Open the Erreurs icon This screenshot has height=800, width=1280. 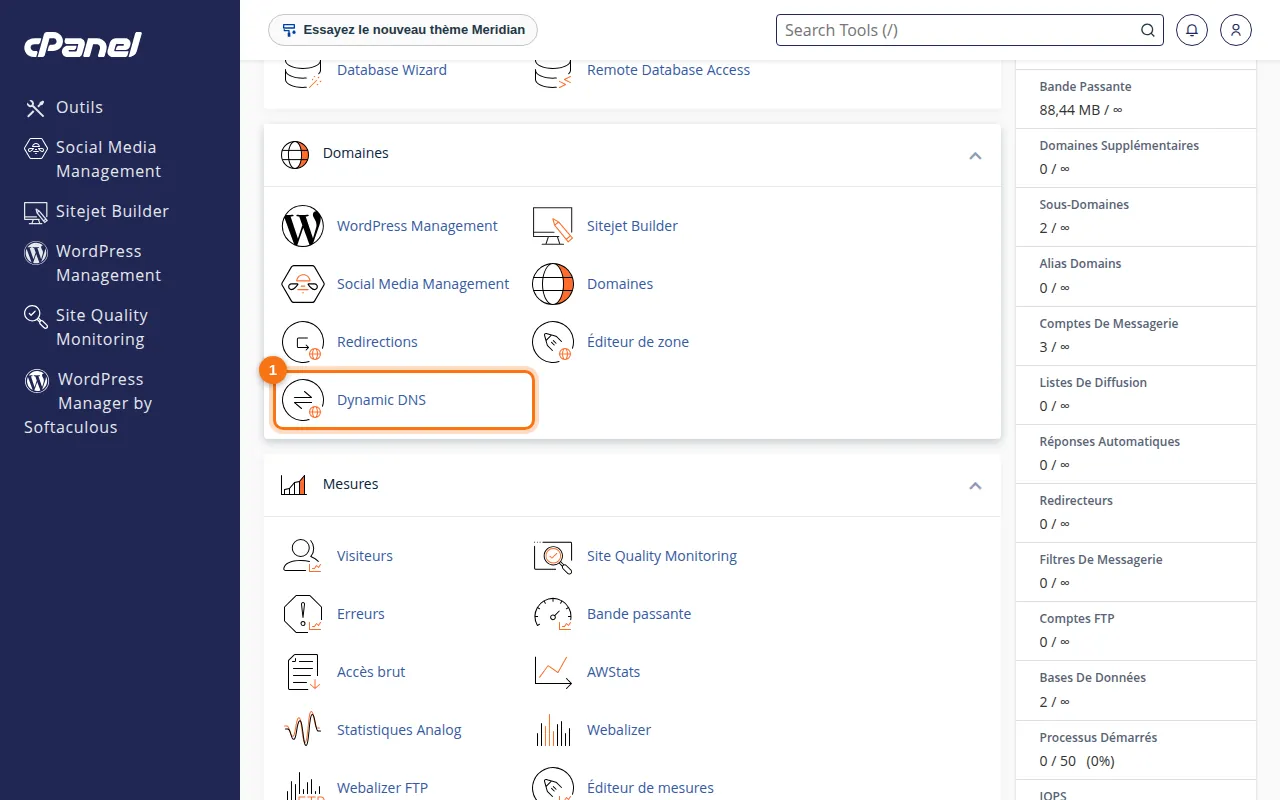click(x=303, y=614)
